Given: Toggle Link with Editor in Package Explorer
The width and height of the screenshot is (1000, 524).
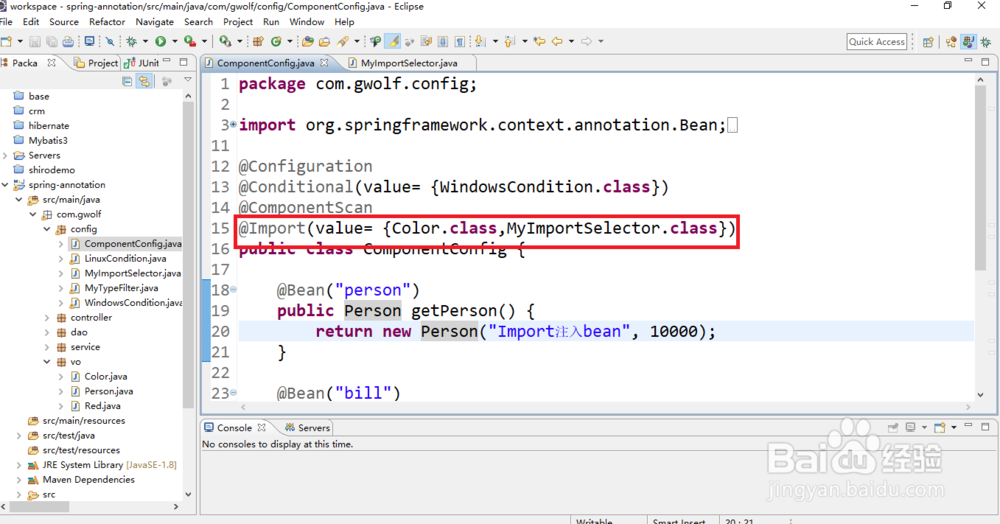Looking at the screenshot, I should pos(145,82).
